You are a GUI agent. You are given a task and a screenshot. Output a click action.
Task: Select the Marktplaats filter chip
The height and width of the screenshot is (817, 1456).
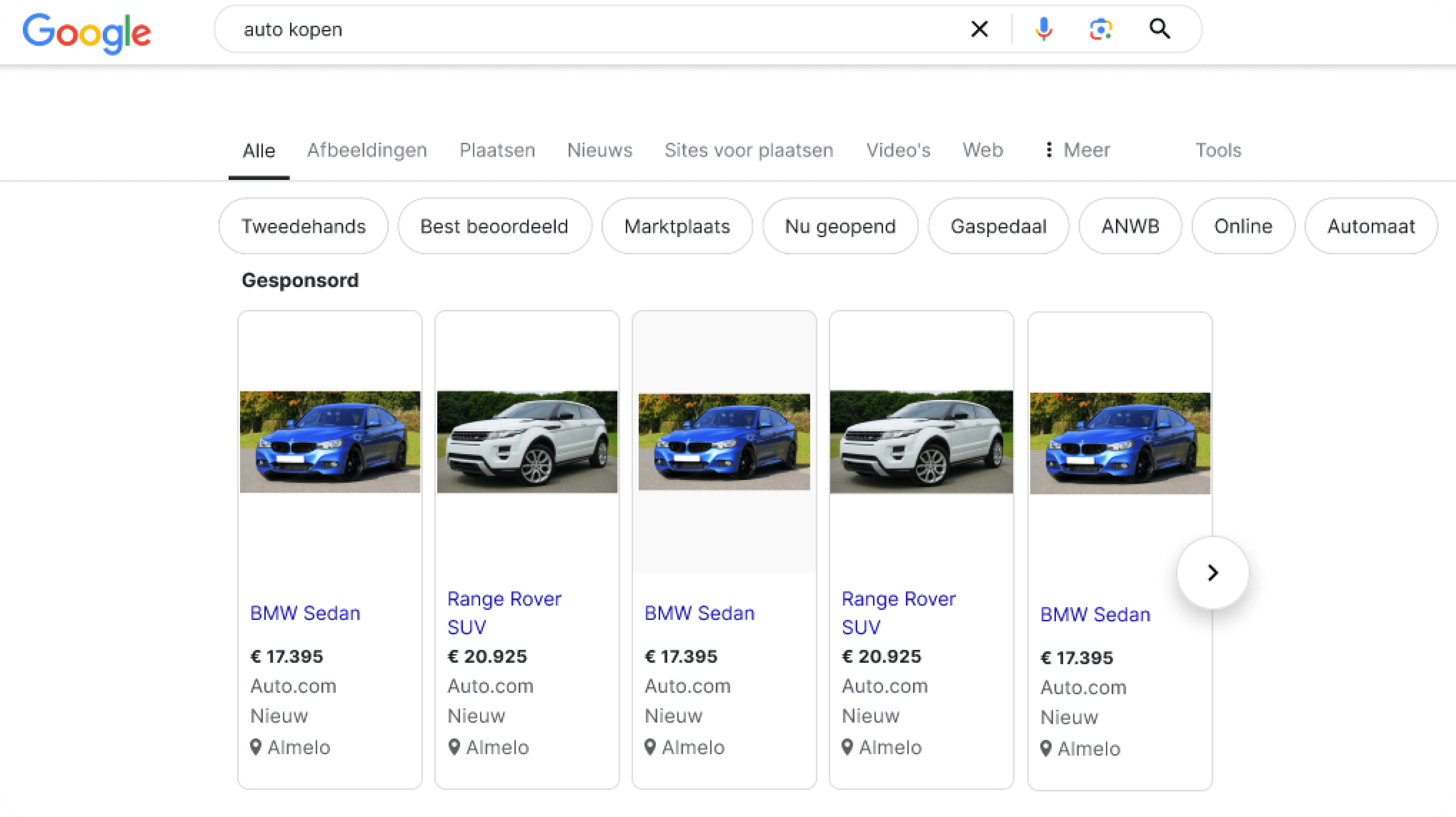coord(677,226)
